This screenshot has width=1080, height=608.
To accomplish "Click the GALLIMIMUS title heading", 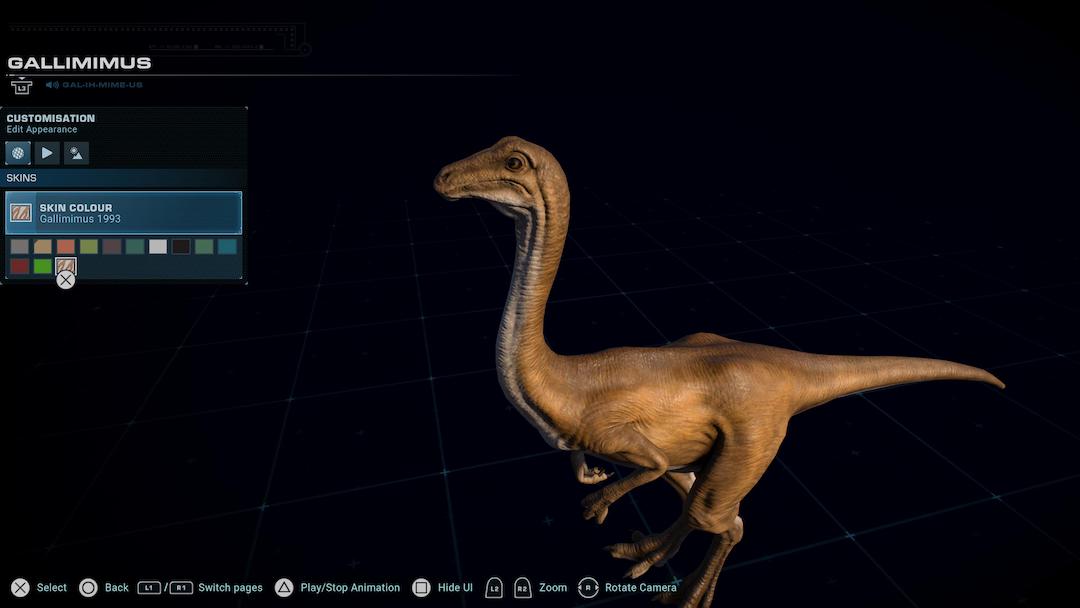I will coord(79,63).
